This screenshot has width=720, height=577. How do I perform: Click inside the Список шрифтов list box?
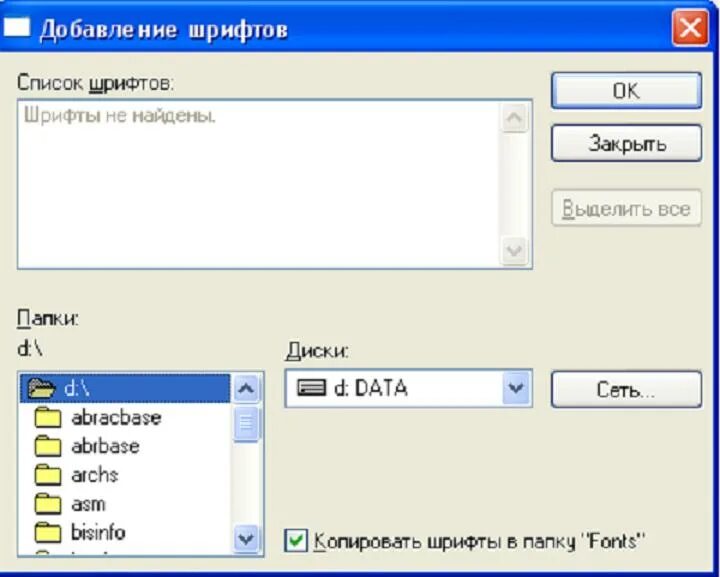[259, 184]
